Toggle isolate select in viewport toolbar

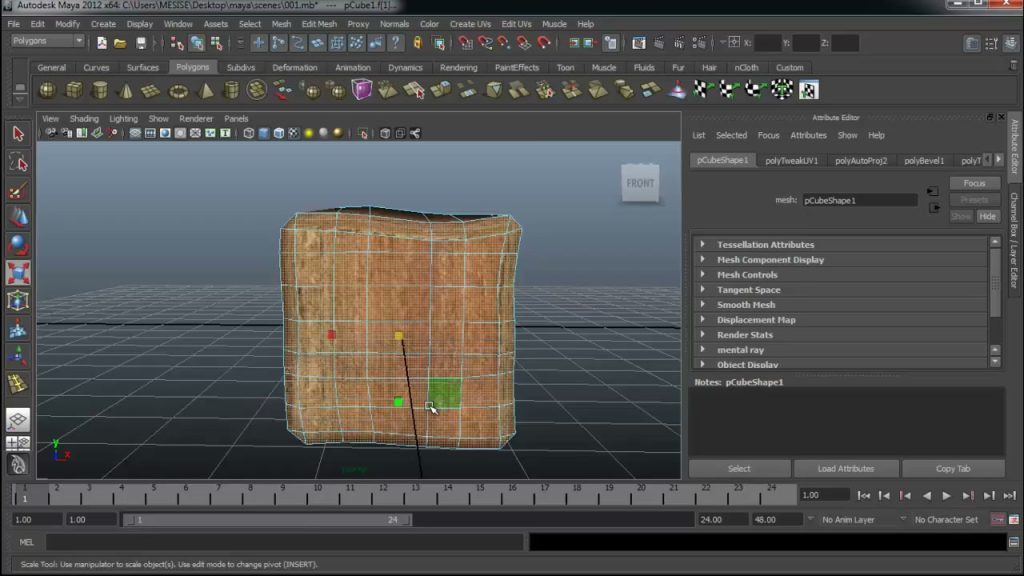[362, 133]
